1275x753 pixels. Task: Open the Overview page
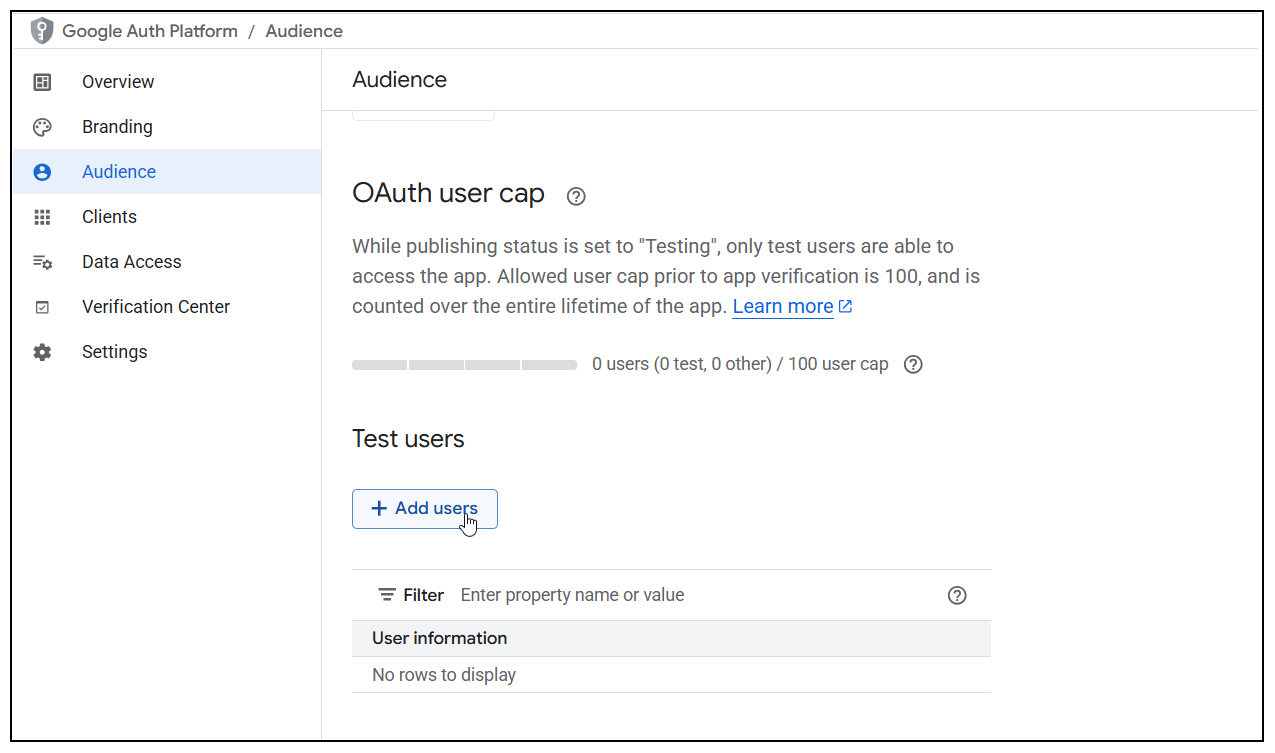[x=118, y=82]
